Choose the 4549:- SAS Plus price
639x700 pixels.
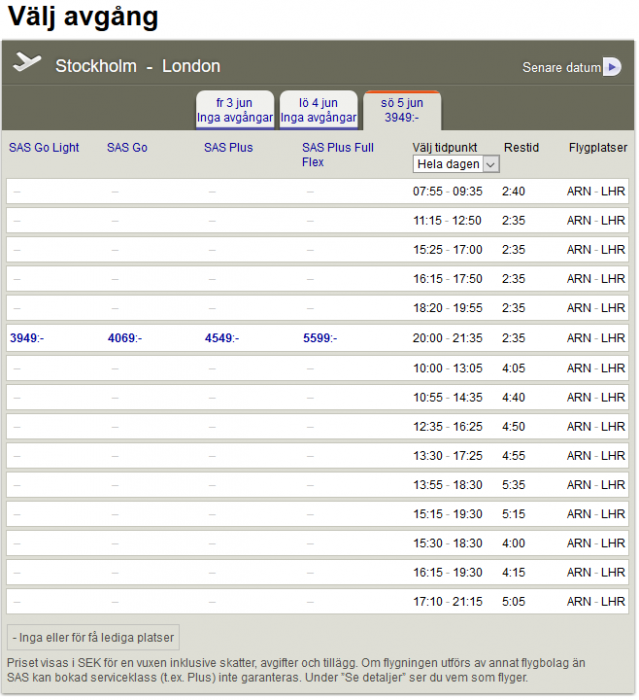click(222, 338)
